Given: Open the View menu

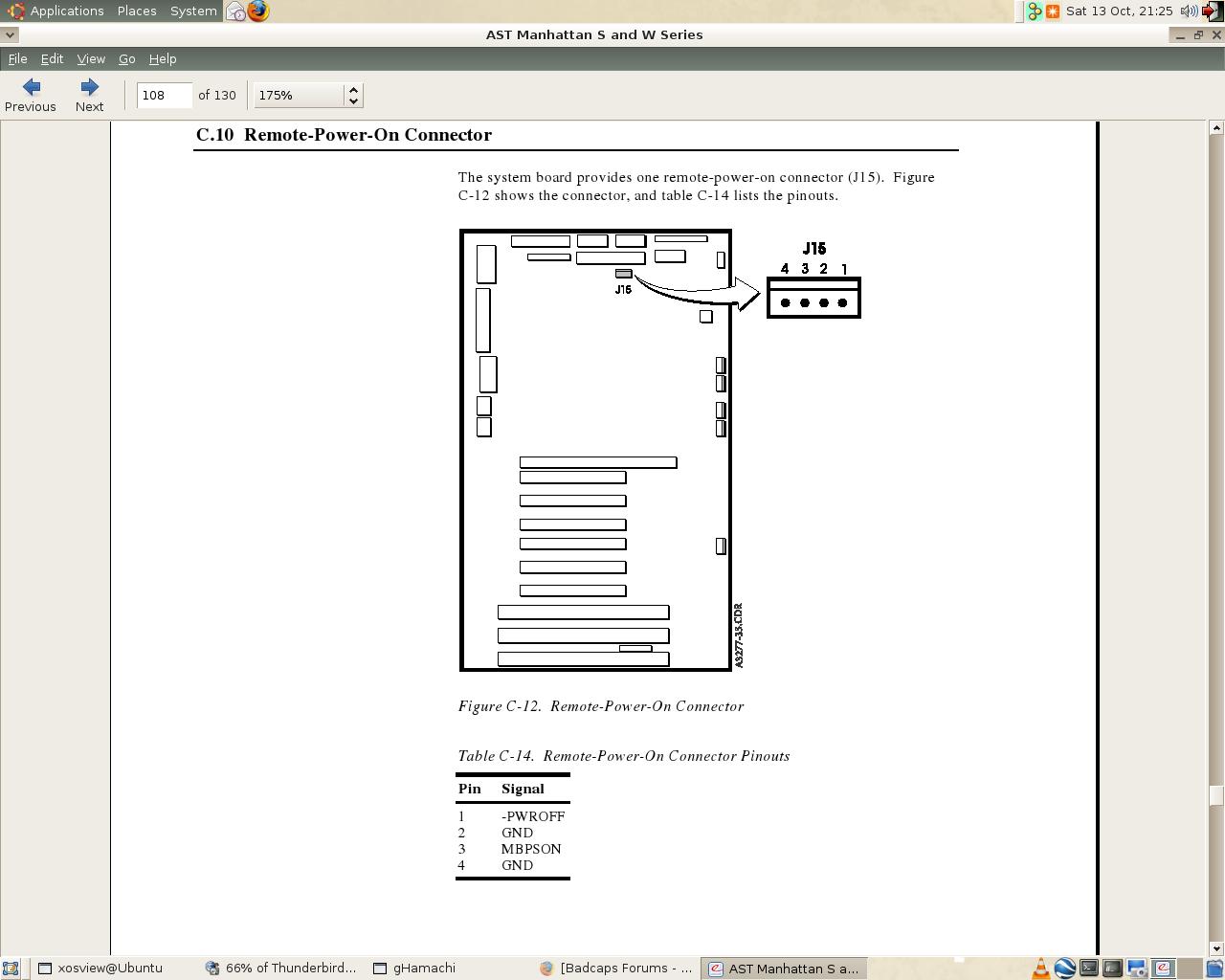Looking at the screenshot, I should tap(91, 59).
